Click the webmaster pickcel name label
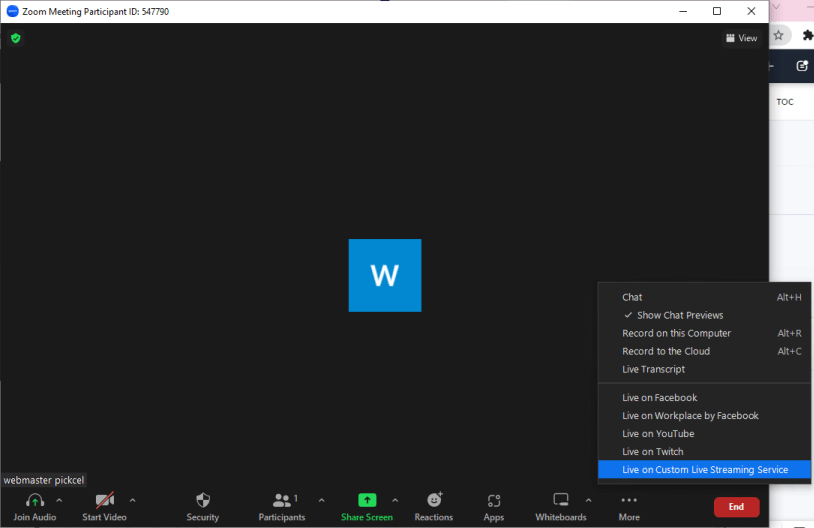 point(44,480)
